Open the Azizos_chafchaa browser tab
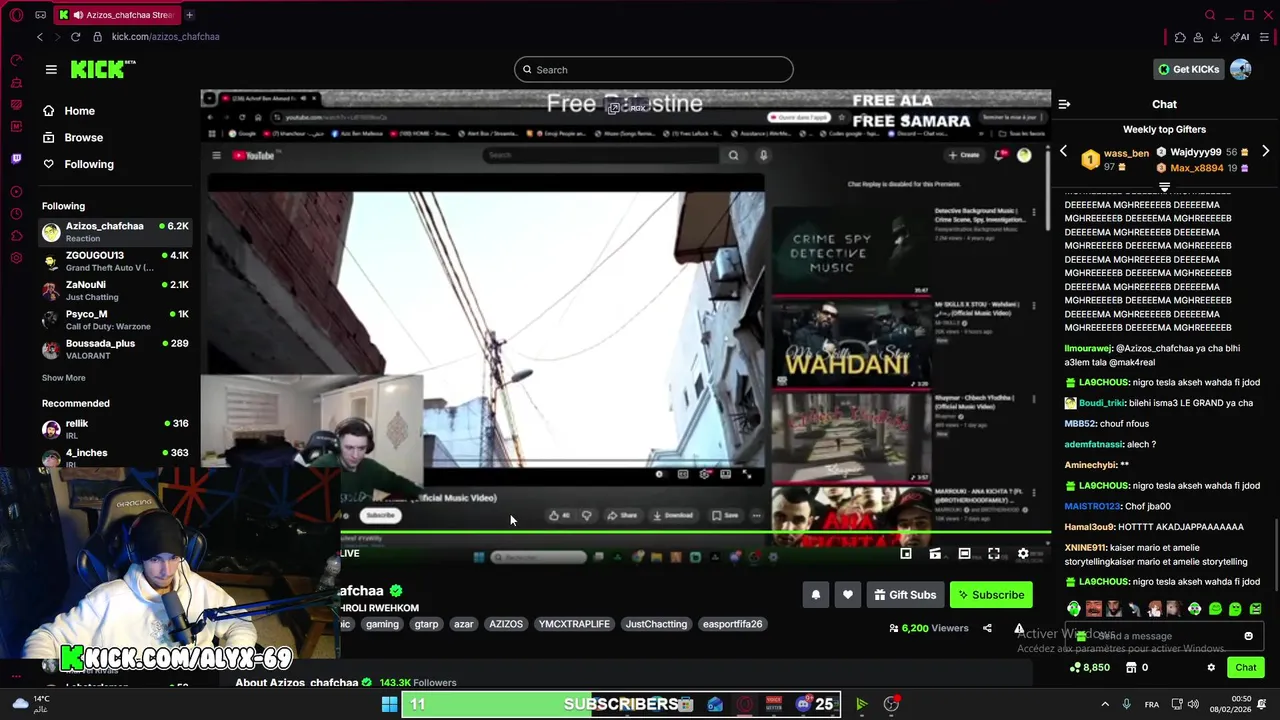This screenshot has width=1280, height=720. pyautogui.click(x=118, y=15)
